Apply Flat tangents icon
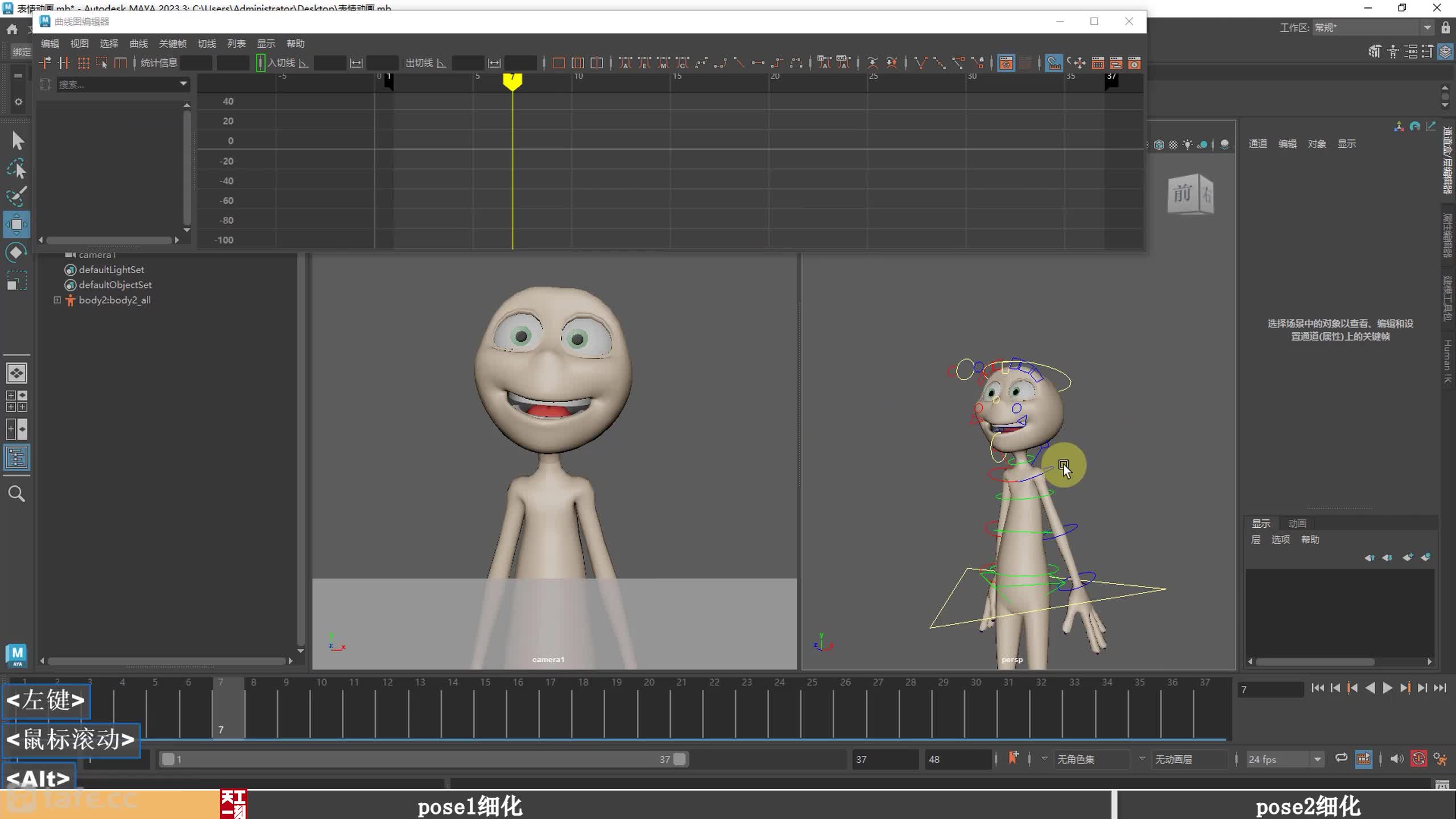The height and width of the screenshot is (819, 1456). click(x=758, y=63)
